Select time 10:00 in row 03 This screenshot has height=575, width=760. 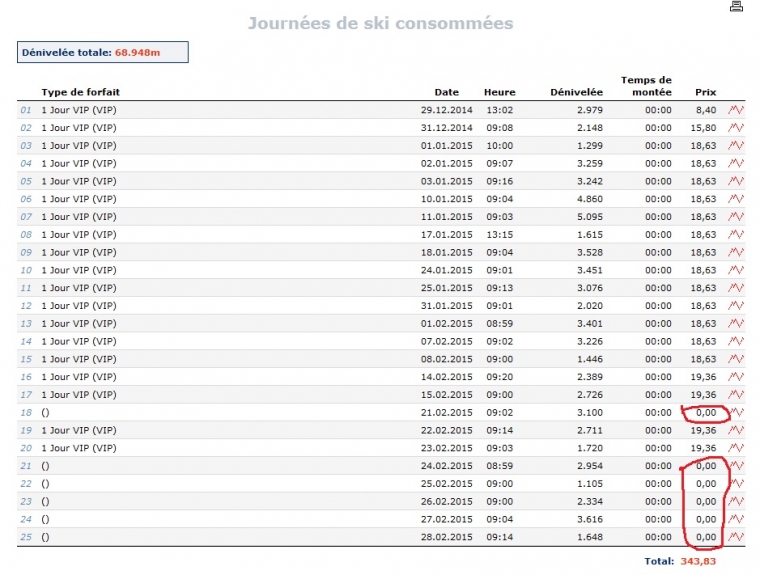(500, 145)
